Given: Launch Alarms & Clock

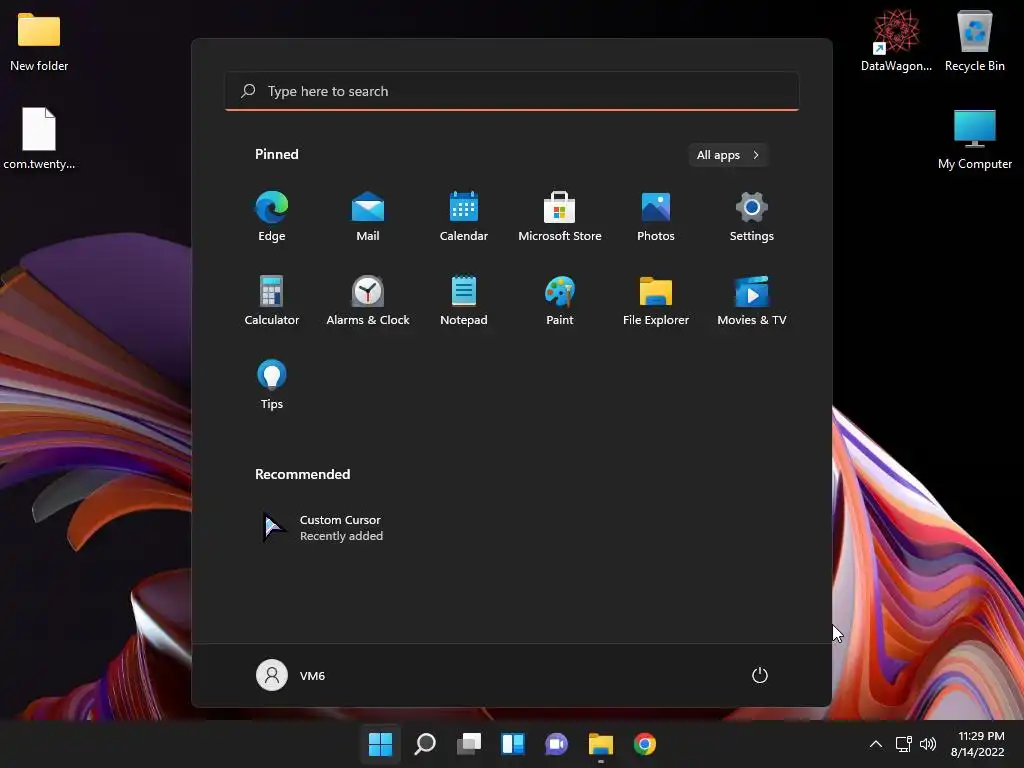Looking at the screenshot, I should click(x=368, y=300).
